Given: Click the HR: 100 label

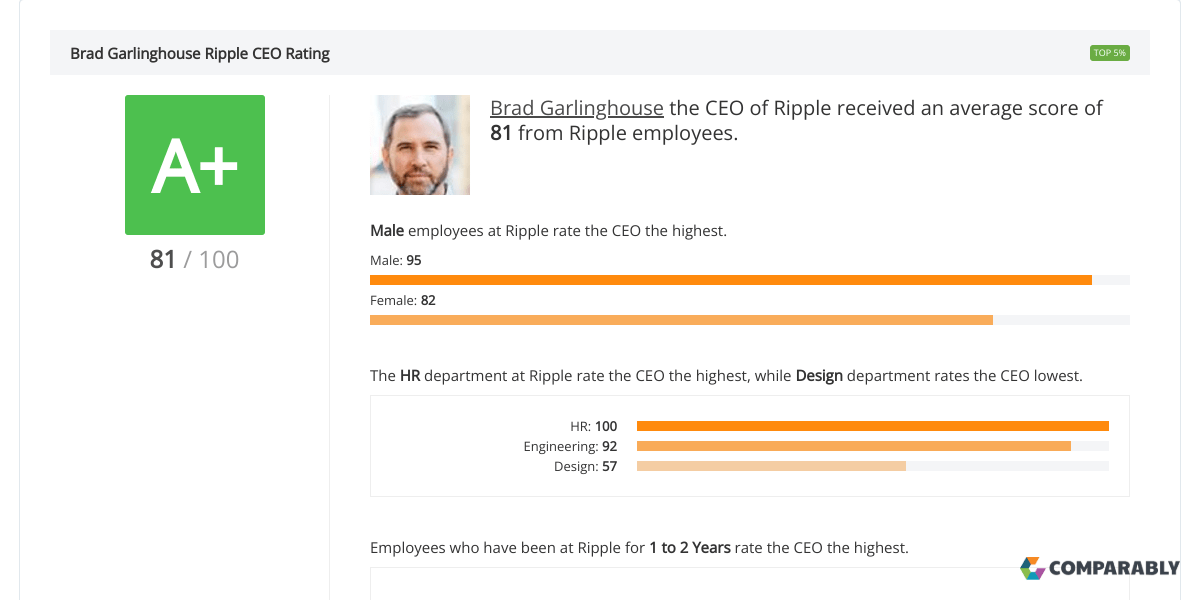Looking at the screenshot, I should (593, 425).
